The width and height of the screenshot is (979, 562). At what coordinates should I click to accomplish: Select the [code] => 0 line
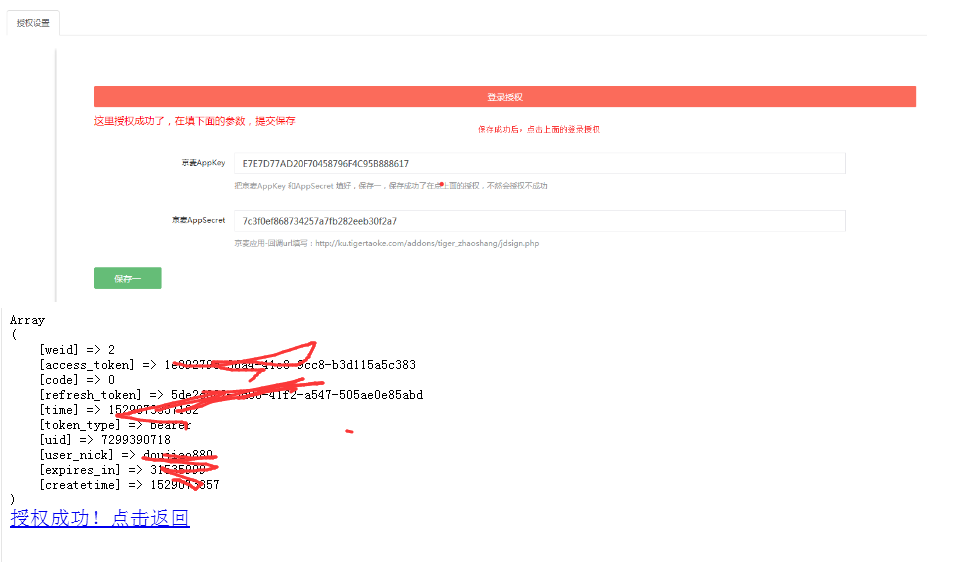pyautogui.click(x=77, y=380)
